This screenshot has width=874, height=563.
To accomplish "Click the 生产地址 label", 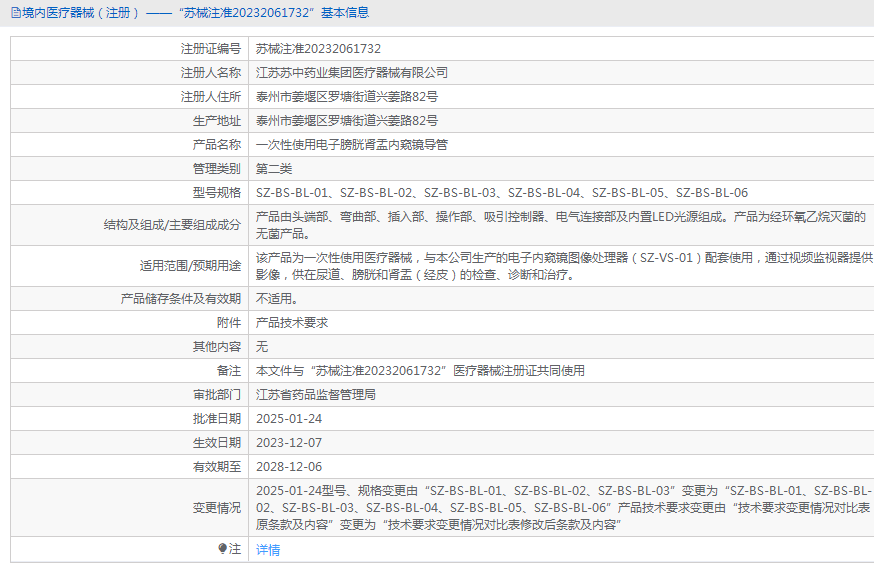I will click(217, 121).
